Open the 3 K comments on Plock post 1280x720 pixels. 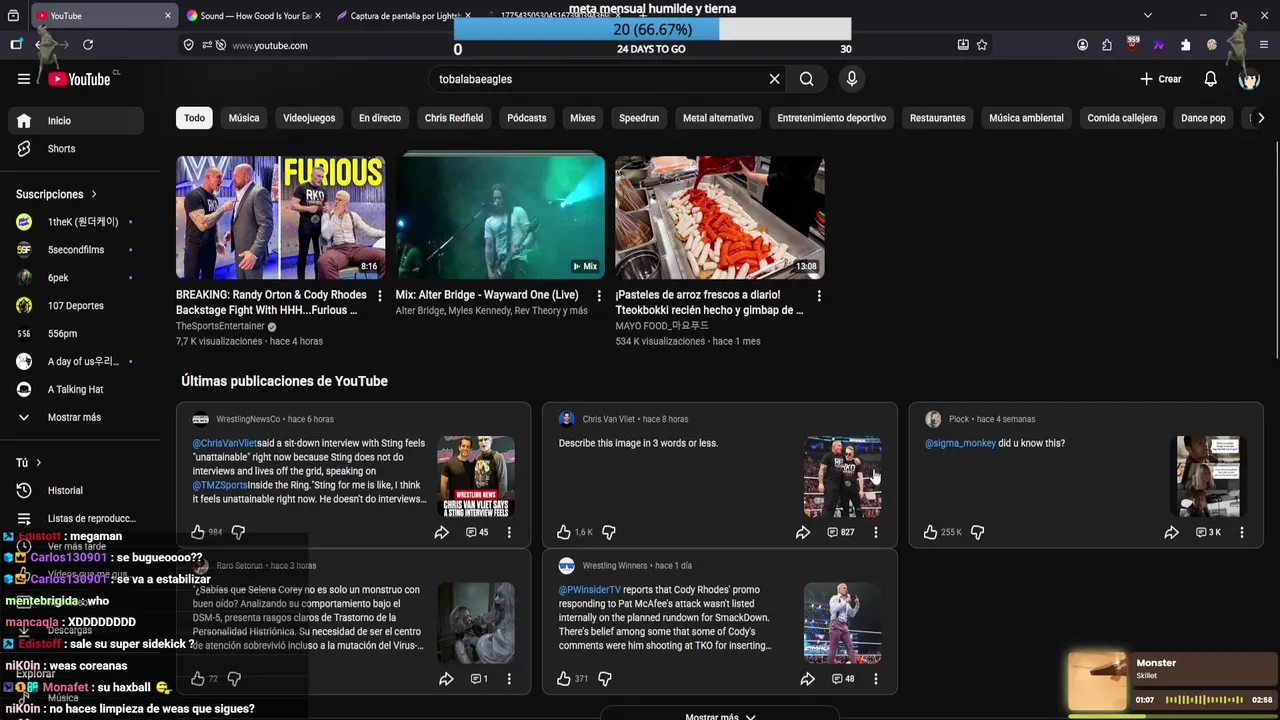coord(1209,532)
